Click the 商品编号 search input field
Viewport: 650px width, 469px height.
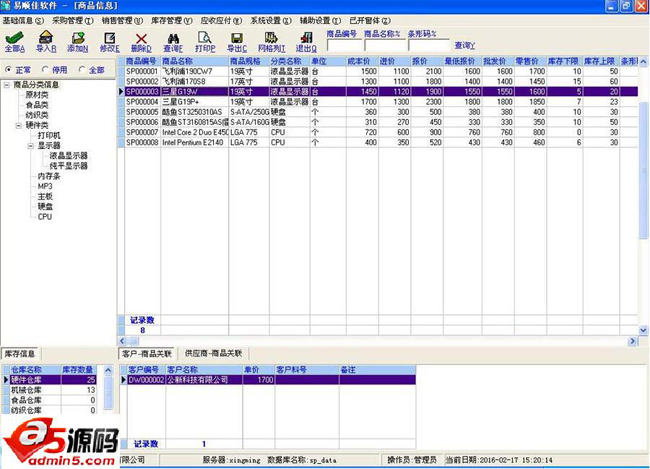344,45
